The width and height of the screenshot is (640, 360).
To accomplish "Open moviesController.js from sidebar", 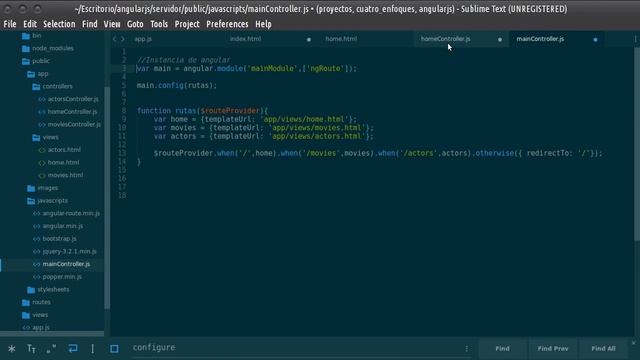I will (70, 124).
